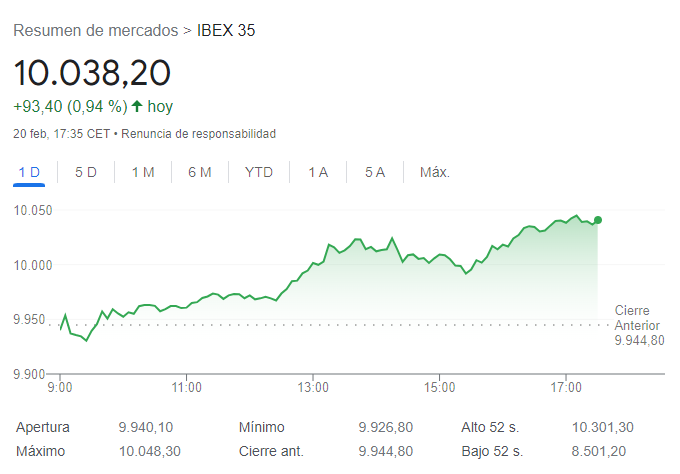Open the 5 A chart range
680x474 pixels.
[x=375, y=173]
